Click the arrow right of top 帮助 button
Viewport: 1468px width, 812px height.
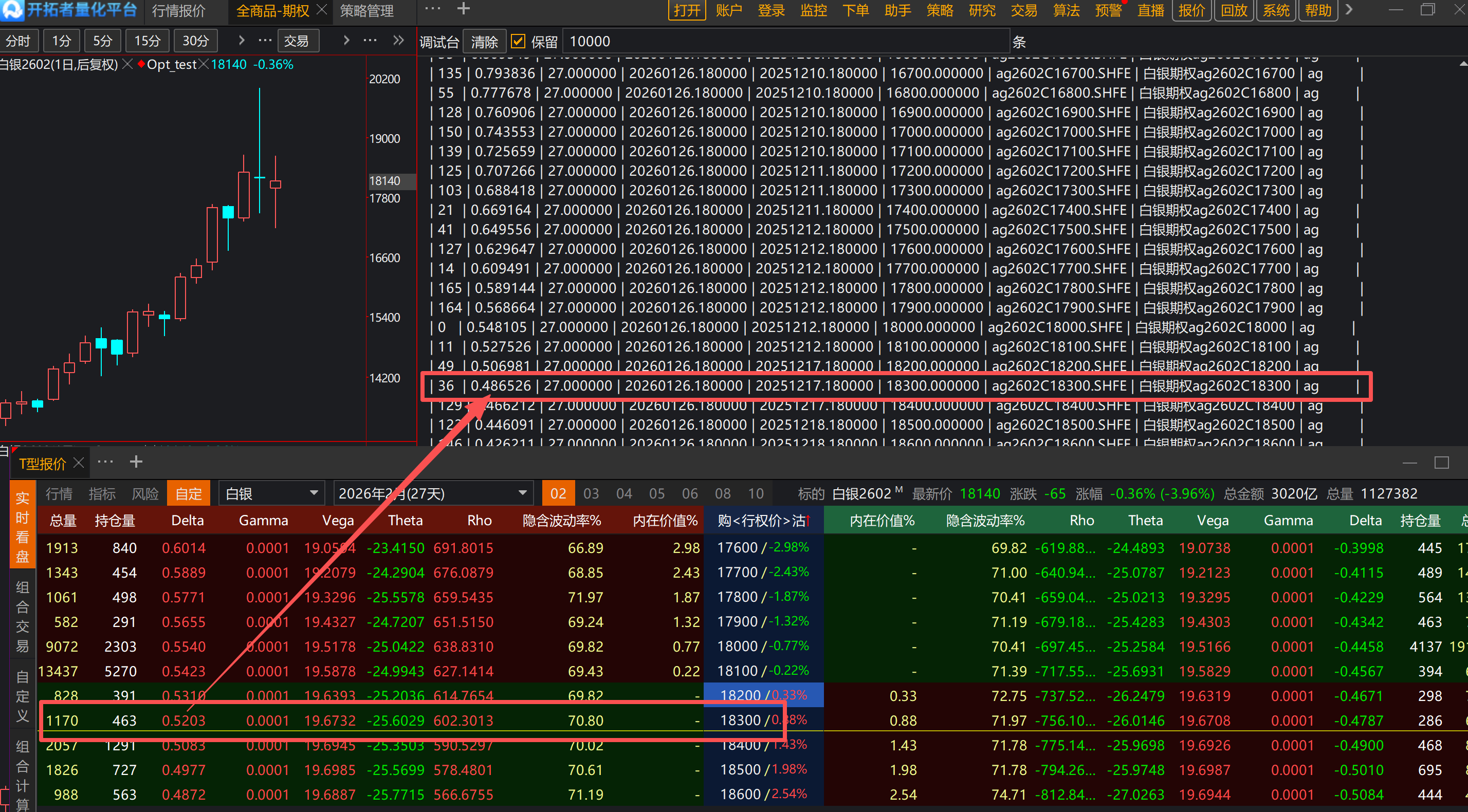tap(1348, 10)
